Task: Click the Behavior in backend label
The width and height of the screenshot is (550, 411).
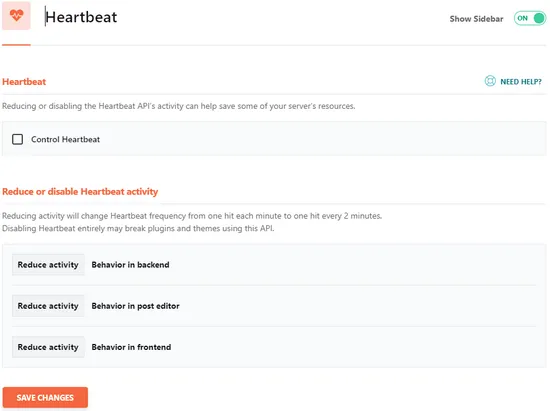Action: pyautogui.click(x=130, y=265)
